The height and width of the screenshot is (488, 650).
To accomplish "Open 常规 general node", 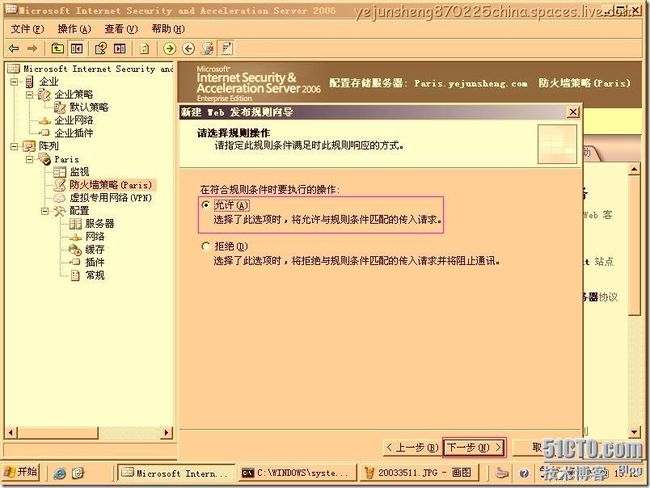I will click(x=95, y=275).
